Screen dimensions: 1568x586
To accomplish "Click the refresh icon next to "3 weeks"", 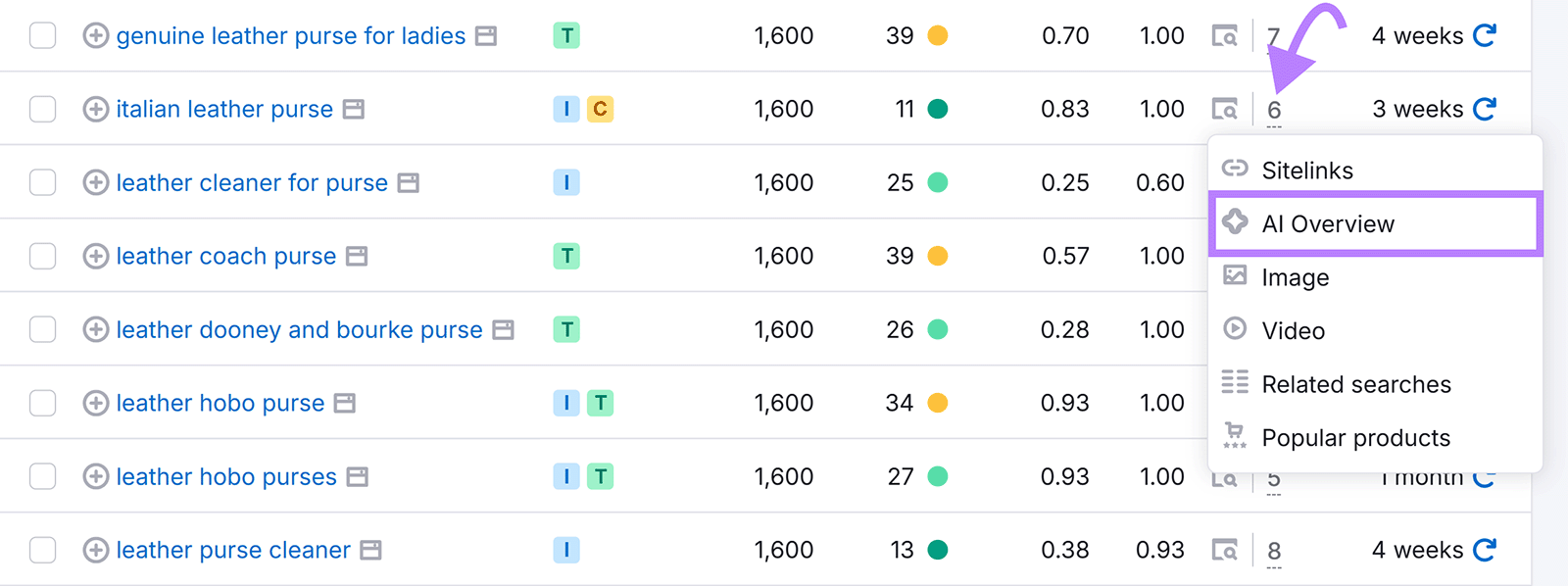I will pos(1486,109).
